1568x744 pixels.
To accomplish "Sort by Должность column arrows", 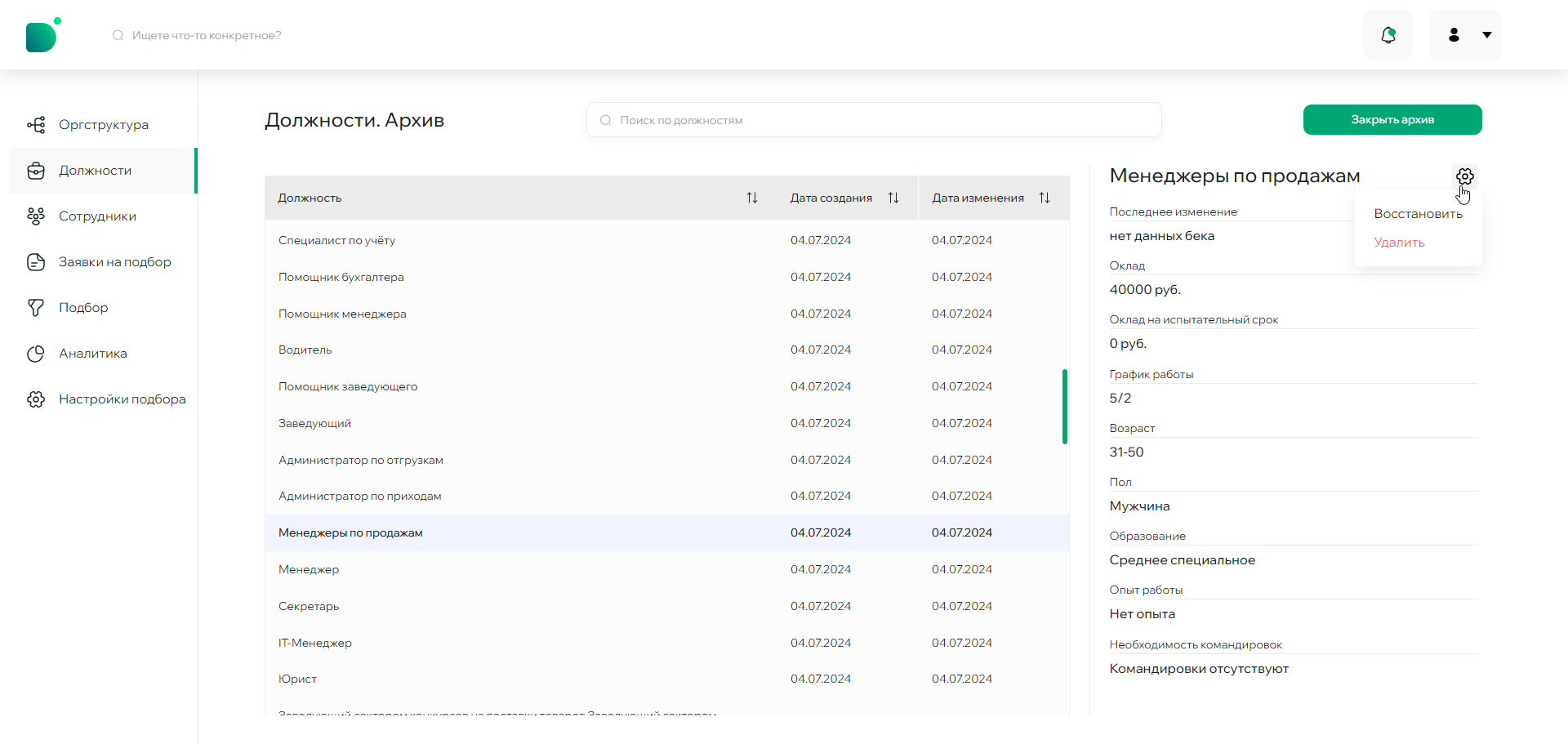I will coord(752,198).
